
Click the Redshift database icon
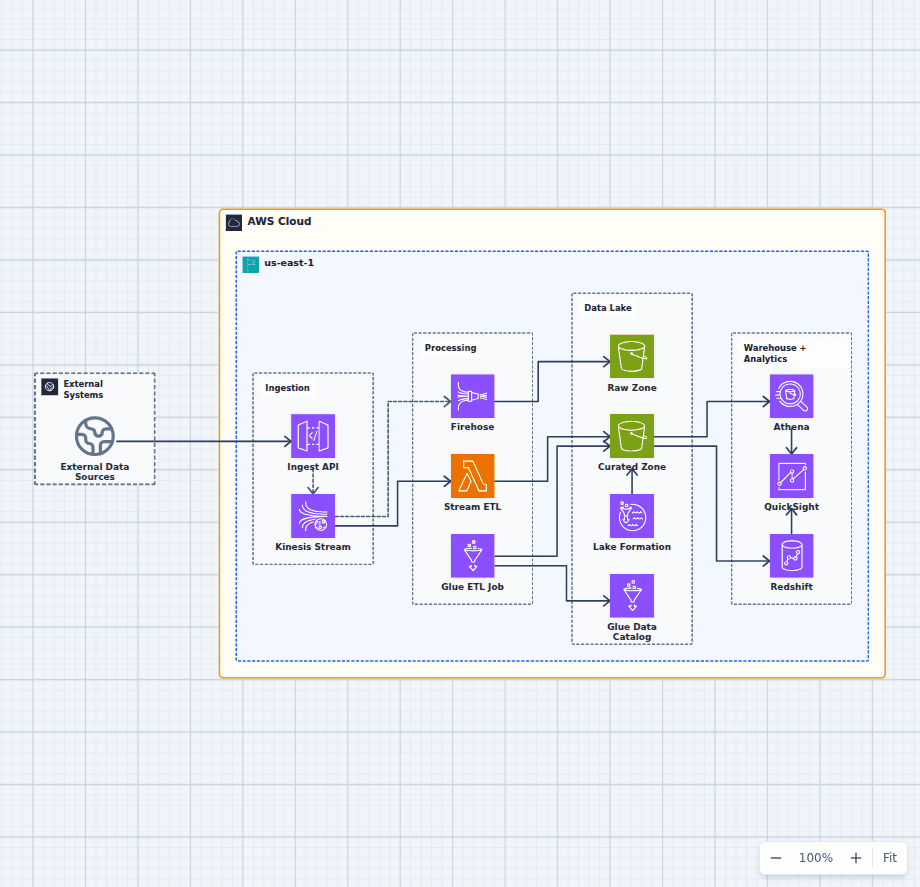click(x=792, y=556)
